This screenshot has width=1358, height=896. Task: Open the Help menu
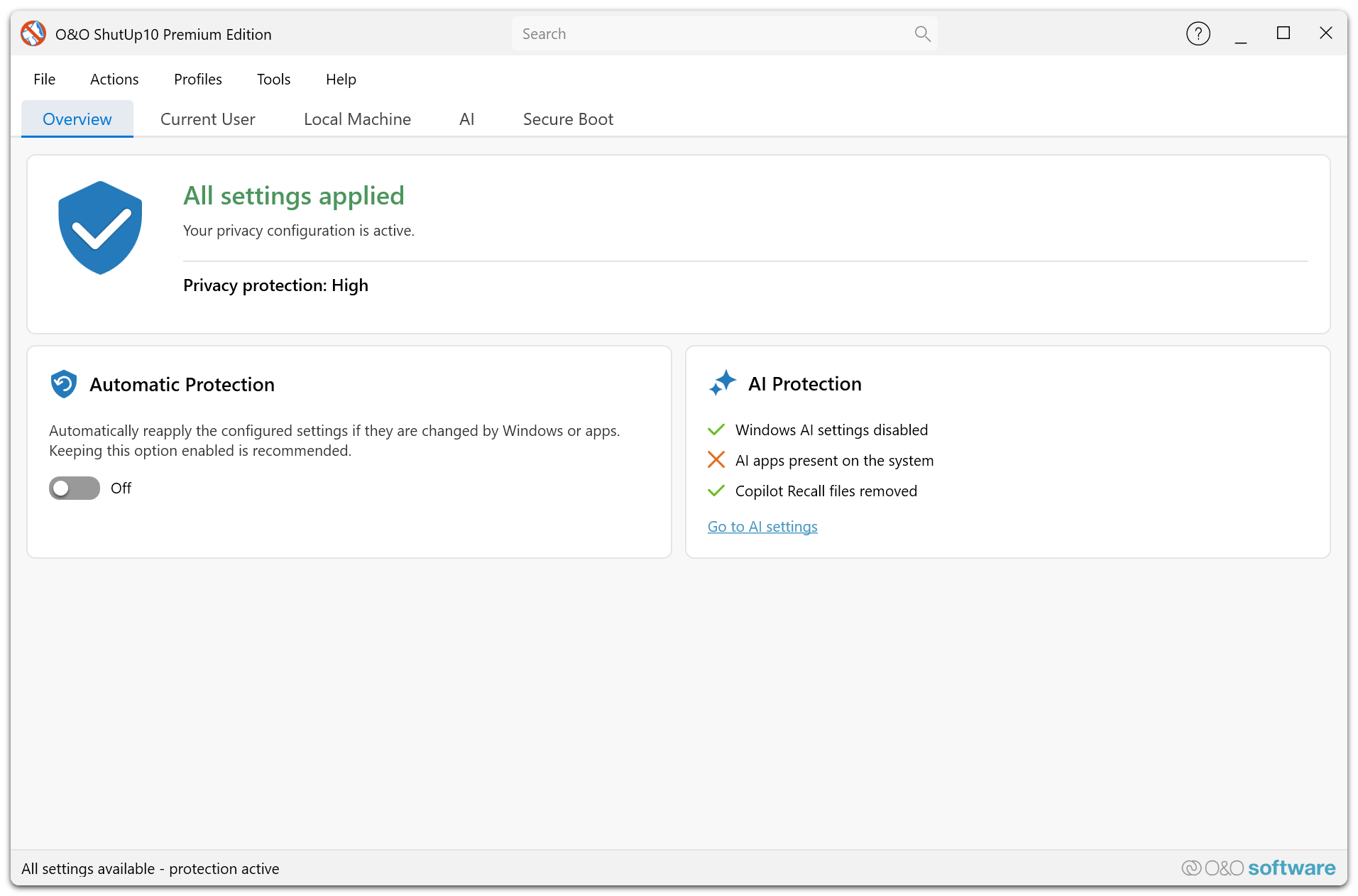pyautogui.click(x=341, y=79)
